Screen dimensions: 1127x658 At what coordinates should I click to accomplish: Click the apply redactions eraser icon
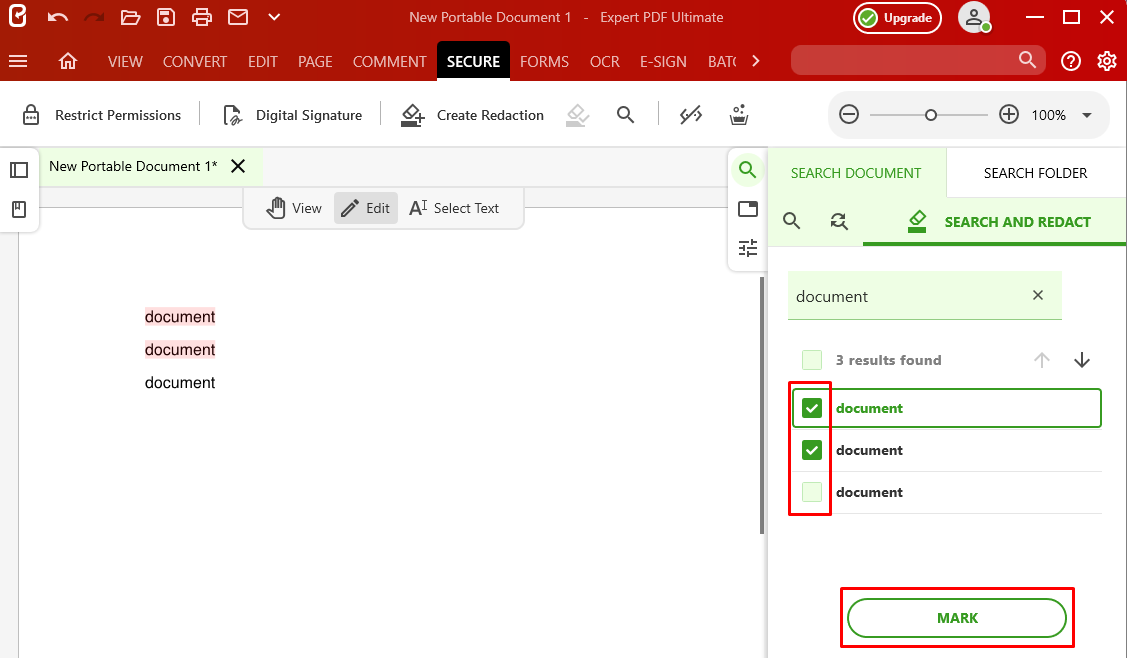point(577,115)
